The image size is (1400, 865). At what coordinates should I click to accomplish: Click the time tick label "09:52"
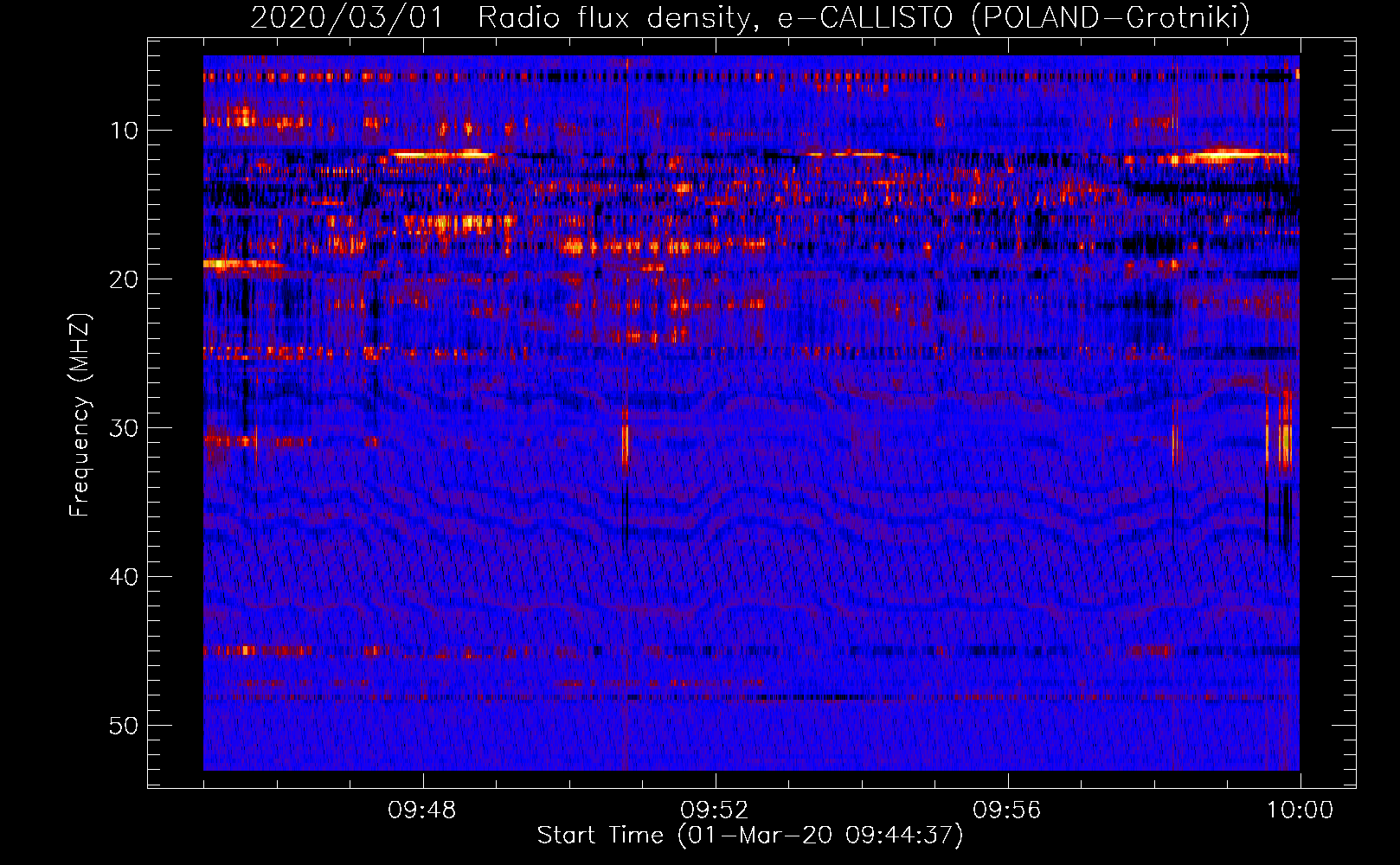click(x=715, y=811)
